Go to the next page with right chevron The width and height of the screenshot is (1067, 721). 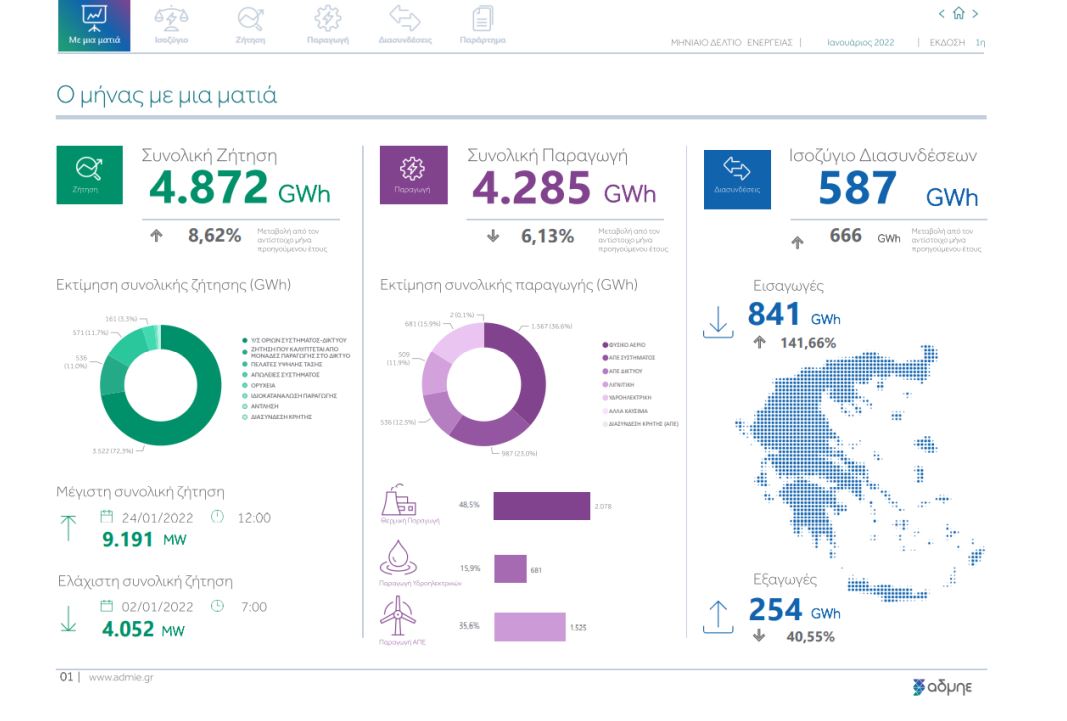(x=975, y=14)
